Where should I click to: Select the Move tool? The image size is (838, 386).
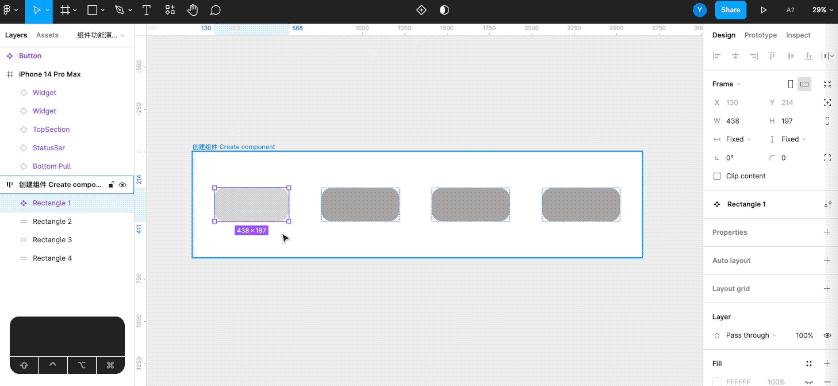click(x=36, y=10)
